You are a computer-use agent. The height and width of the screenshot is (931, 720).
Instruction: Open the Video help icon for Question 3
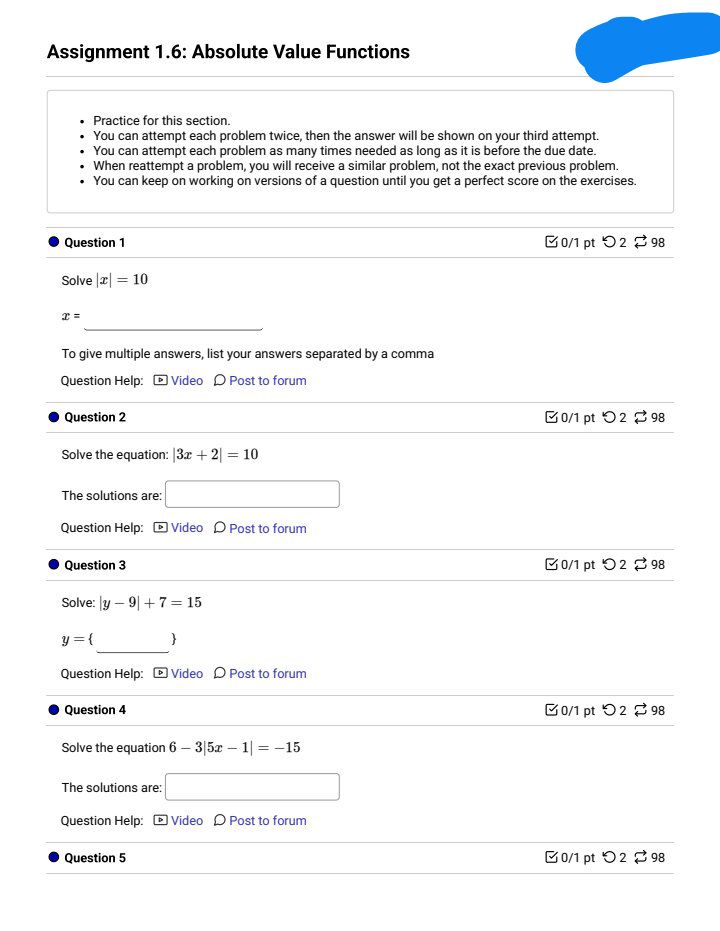coord(163,673)
